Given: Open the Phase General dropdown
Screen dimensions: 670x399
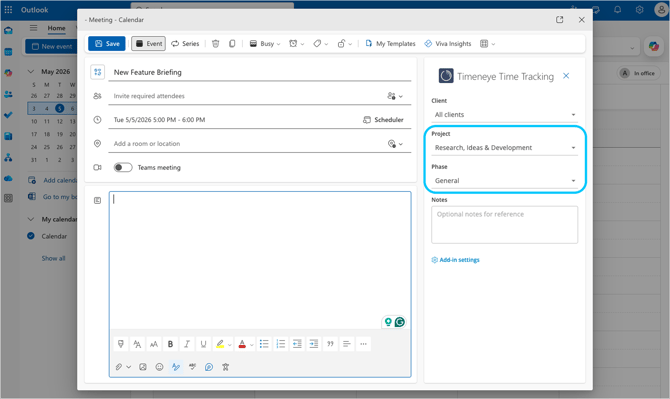Looking at the screenshot, I should pos(504,181).
